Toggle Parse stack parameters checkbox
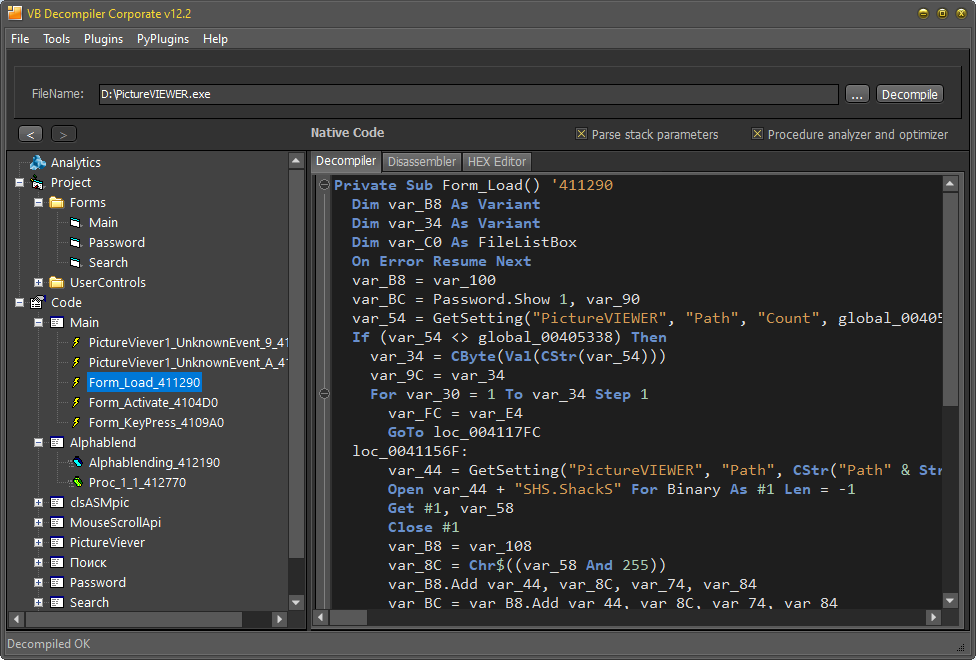The width and height of the screenshot is (976, 660). pos(581,134)
